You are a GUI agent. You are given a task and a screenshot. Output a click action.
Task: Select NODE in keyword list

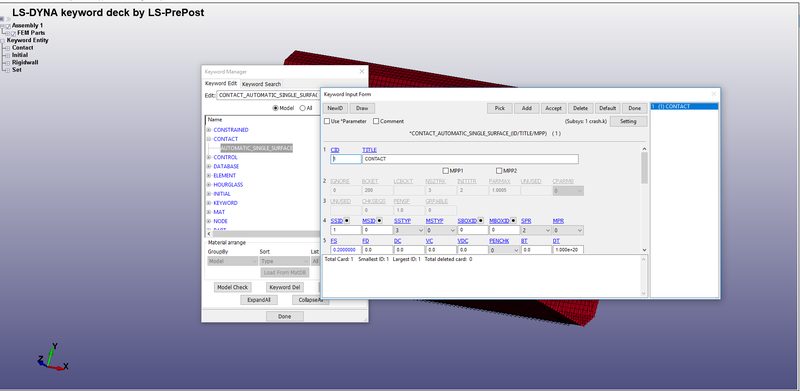point(220,222)
